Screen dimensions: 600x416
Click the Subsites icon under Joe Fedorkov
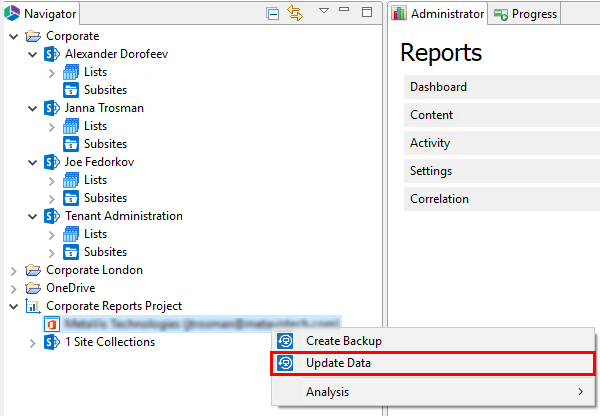[x=71, y=198]
